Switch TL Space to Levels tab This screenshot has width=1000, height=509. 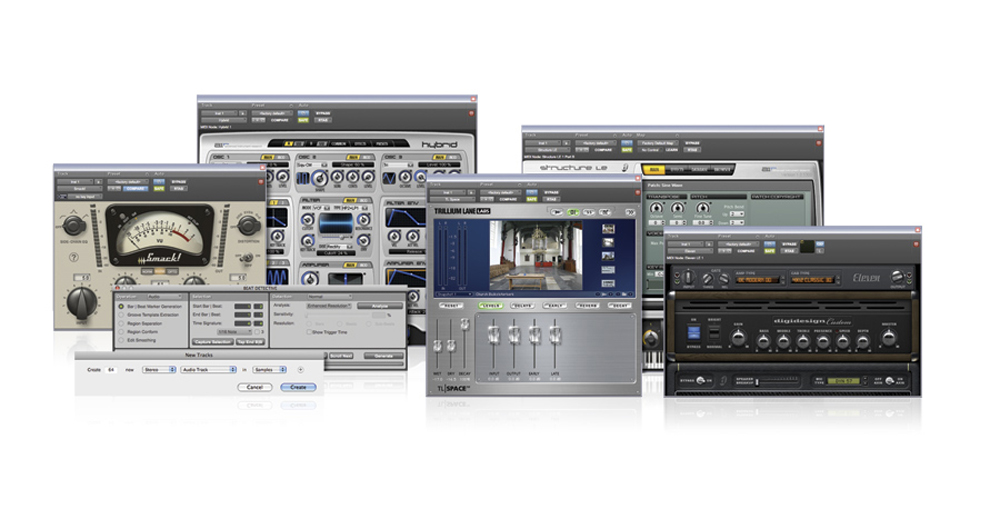[x=490, y=306]
